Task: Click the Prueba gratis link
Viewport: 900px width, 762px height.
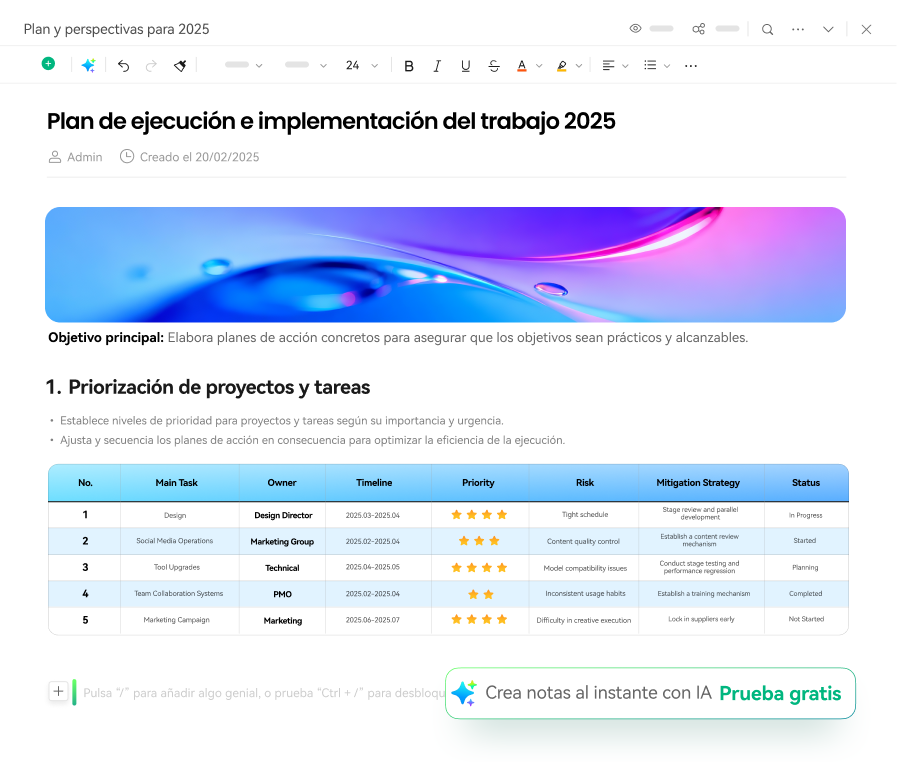Action: point(780,693)
